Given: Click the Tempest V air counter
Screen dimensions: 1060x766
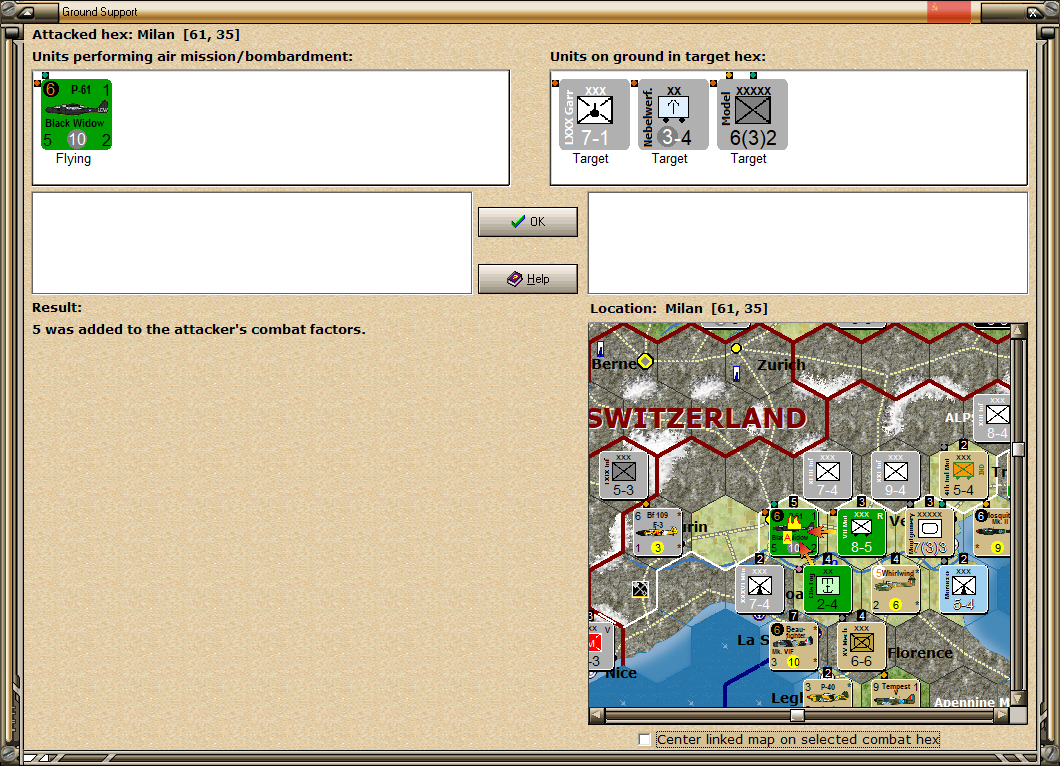Looking at the screenshot, I should tap(896, 693).
